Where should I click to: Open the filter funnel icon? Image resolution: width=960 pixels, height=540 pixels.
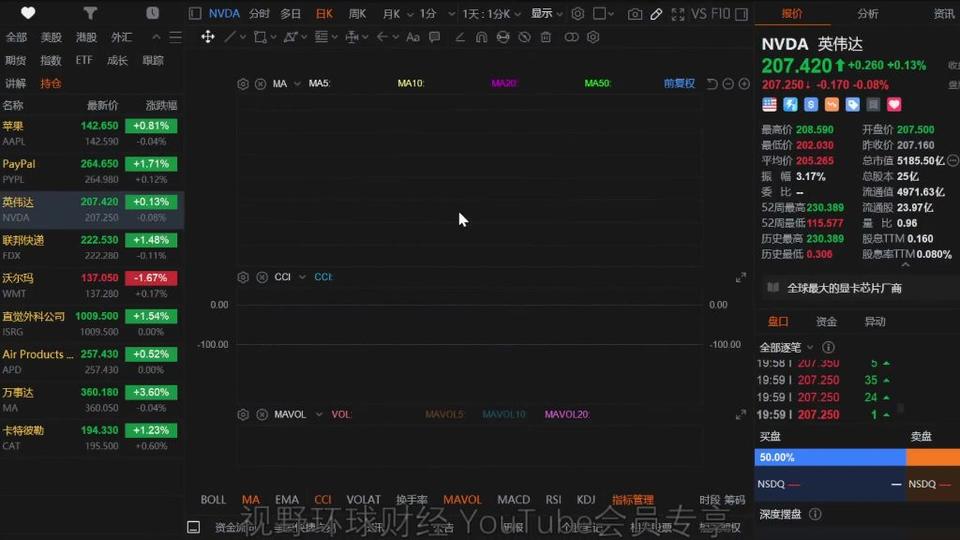point(90,13)
